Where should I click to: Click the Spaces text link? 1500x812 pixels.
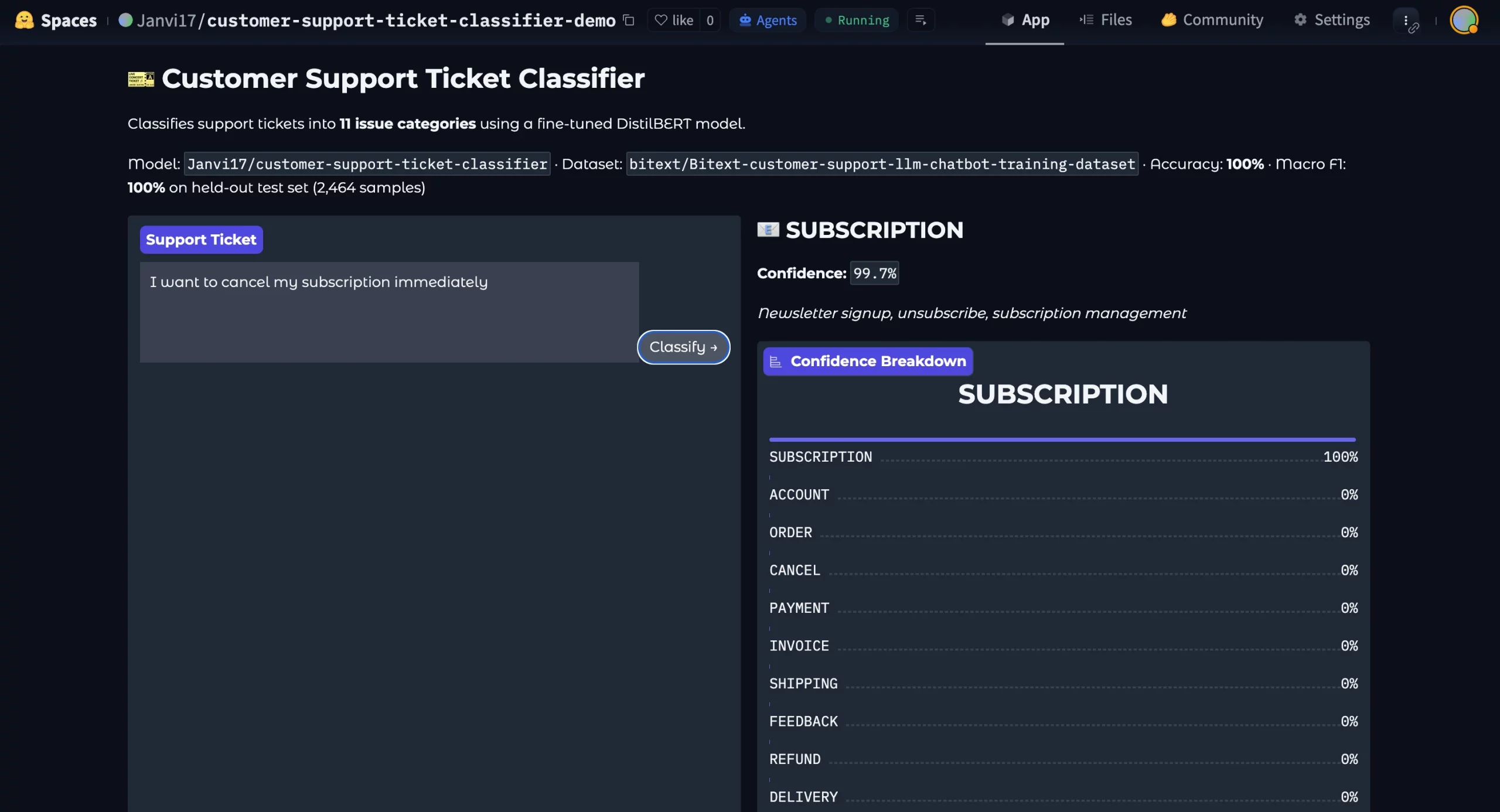69,21
